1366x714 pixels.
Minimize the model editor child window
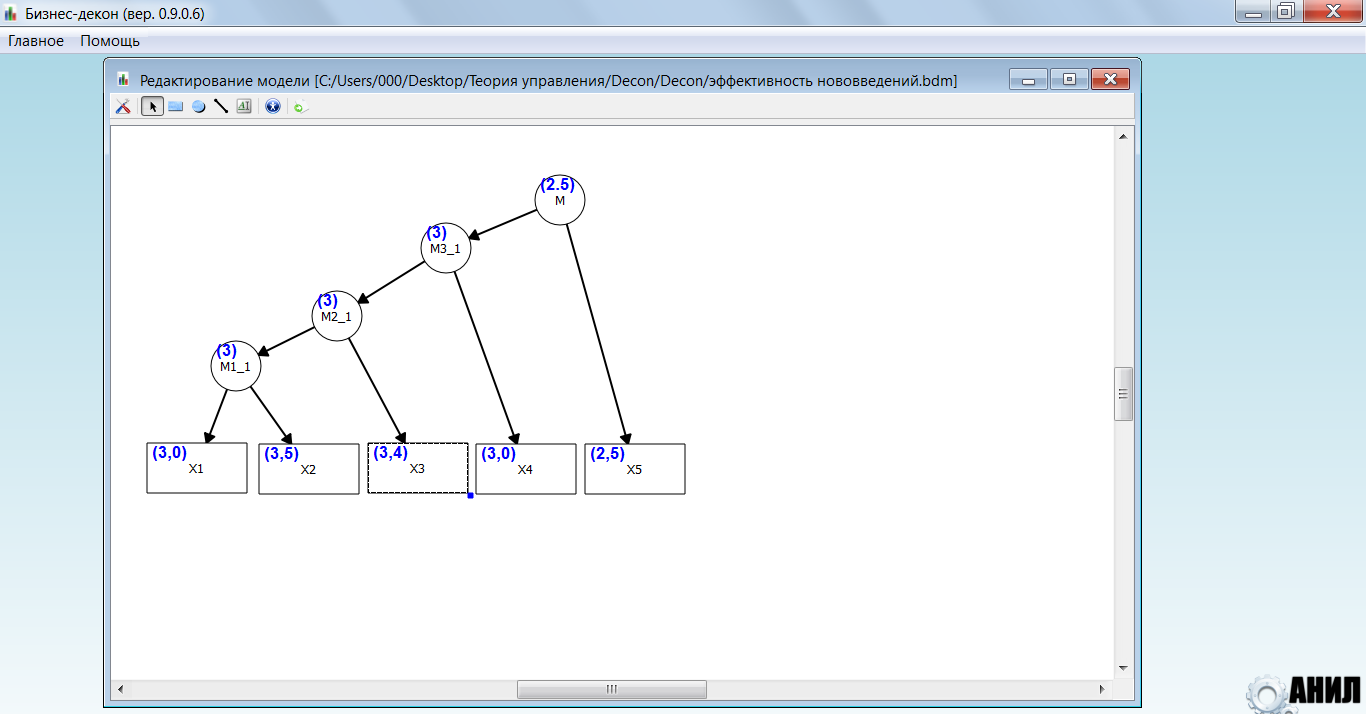pos(1028,80)
